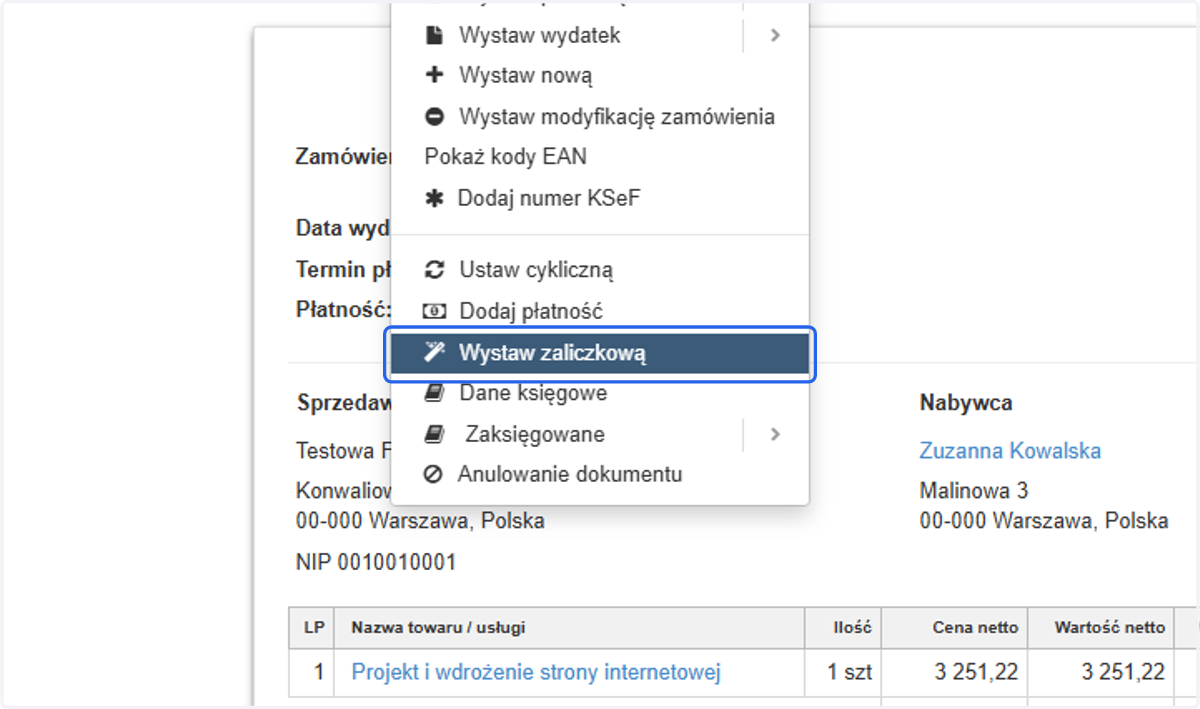Click the document icon beside Wystaw wydatek
1200x709 pixels.
pos(434,35)
